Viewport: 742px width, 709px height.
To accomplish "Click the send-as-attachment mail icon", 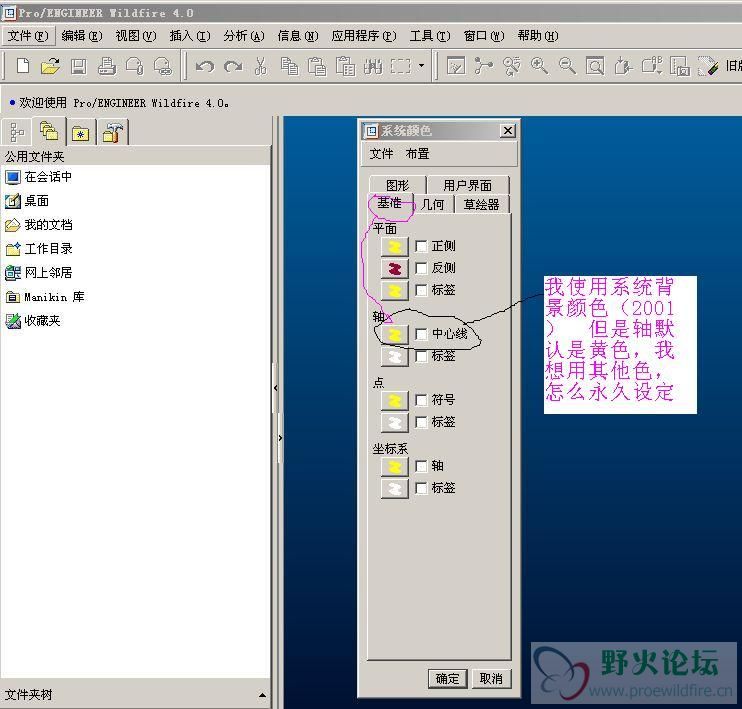I will (x=135, y=66).
